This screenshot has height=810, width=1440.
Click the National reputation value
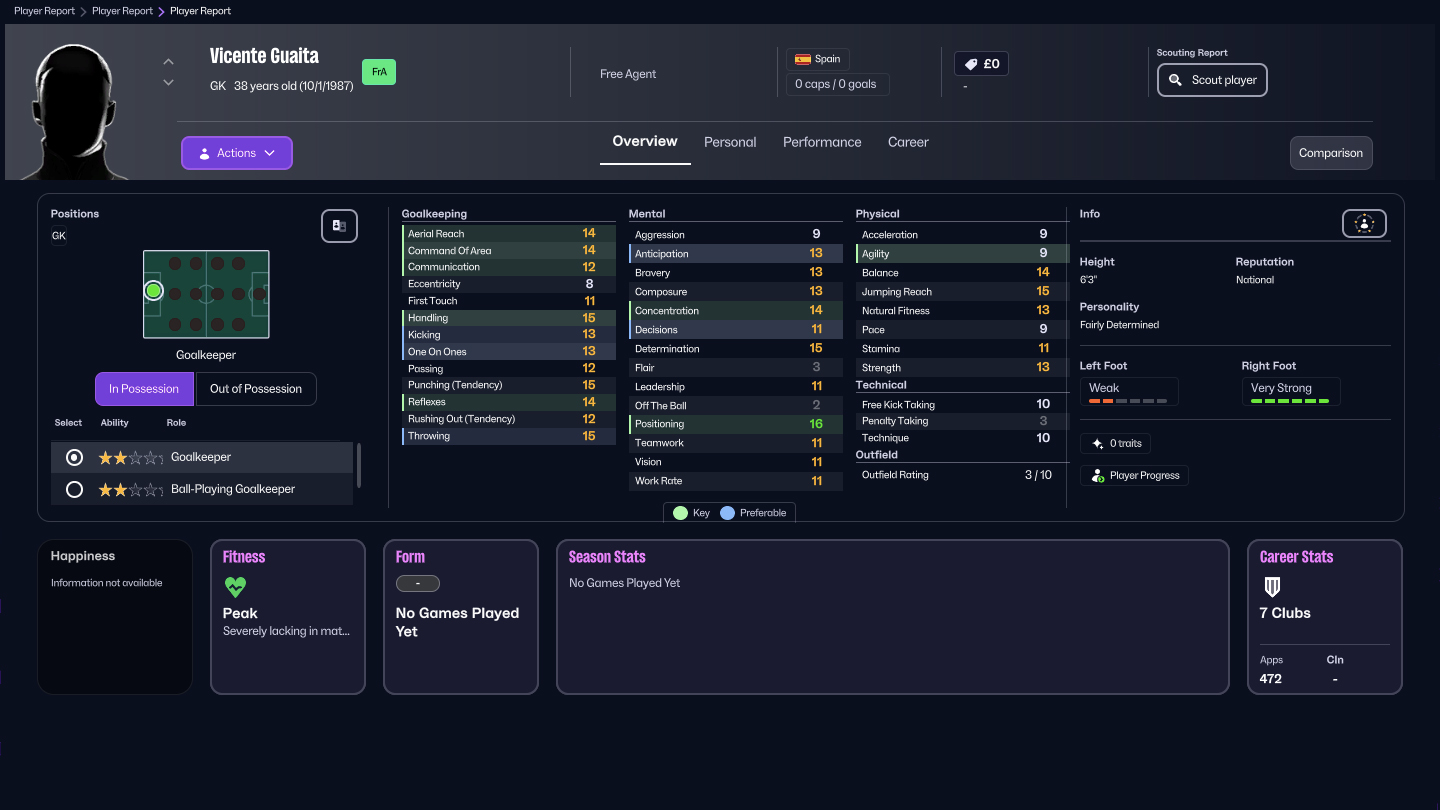point(1255,280)
